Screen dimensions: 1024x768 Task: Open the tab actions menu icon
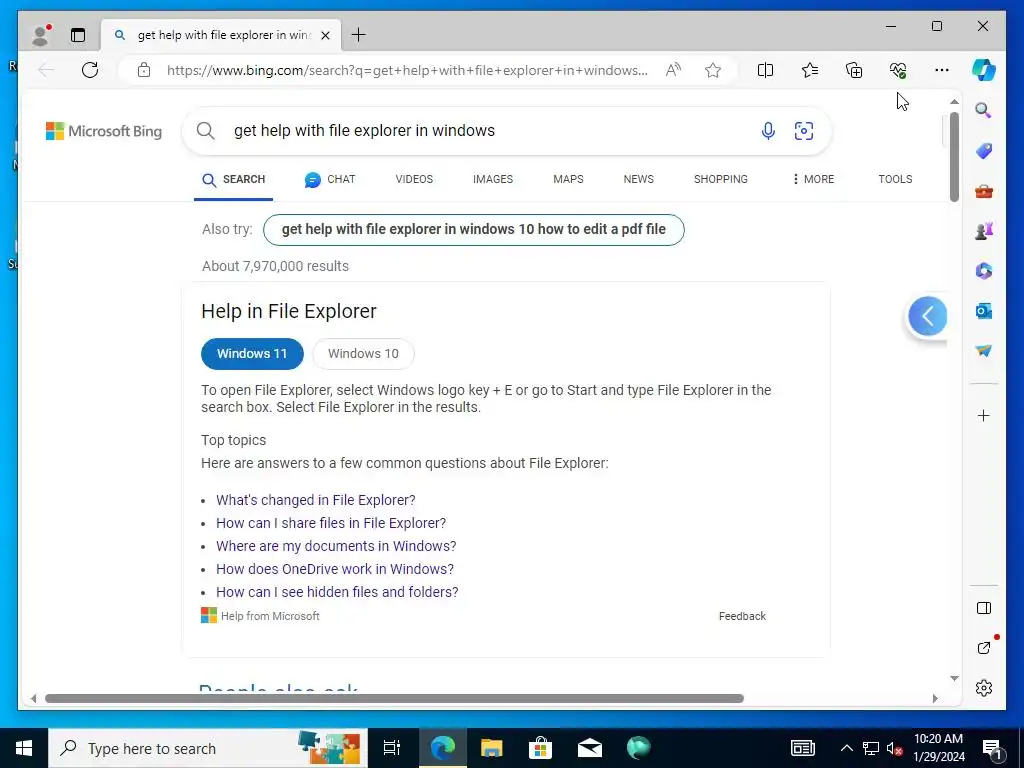78,35
